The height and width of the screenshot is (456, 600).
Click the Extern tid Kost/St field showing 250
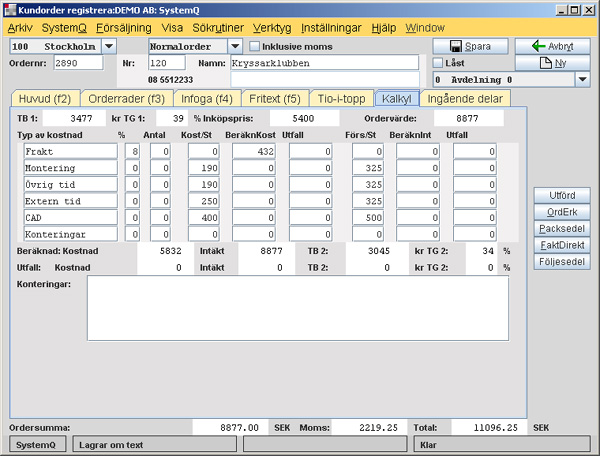point(204,201)
